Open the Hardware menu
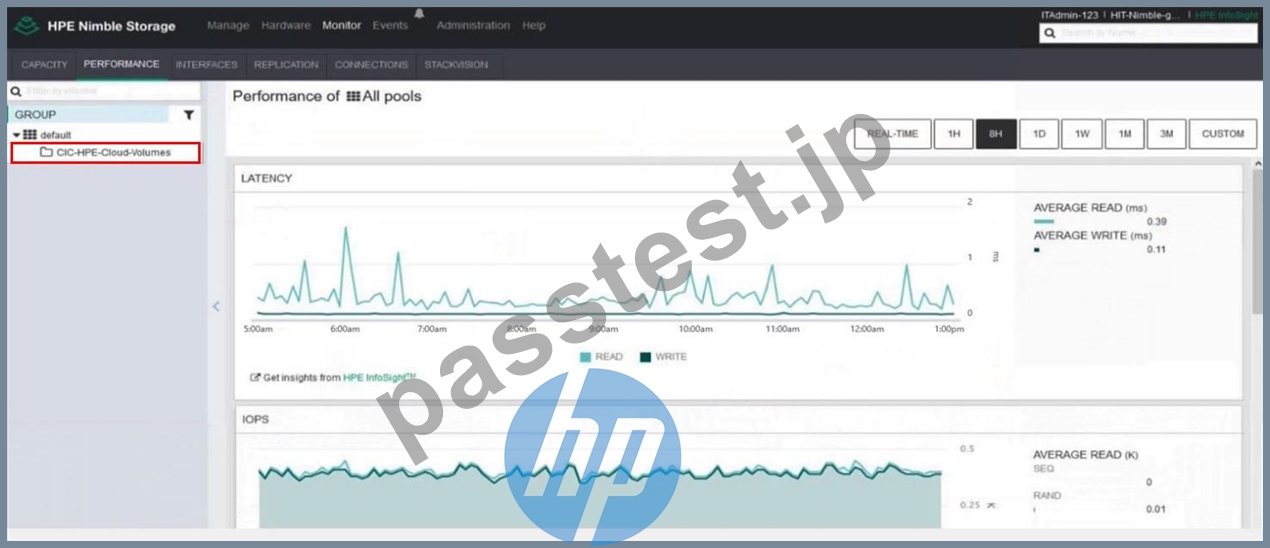The width and height of the screenshot is (1270, 548). 286,26
